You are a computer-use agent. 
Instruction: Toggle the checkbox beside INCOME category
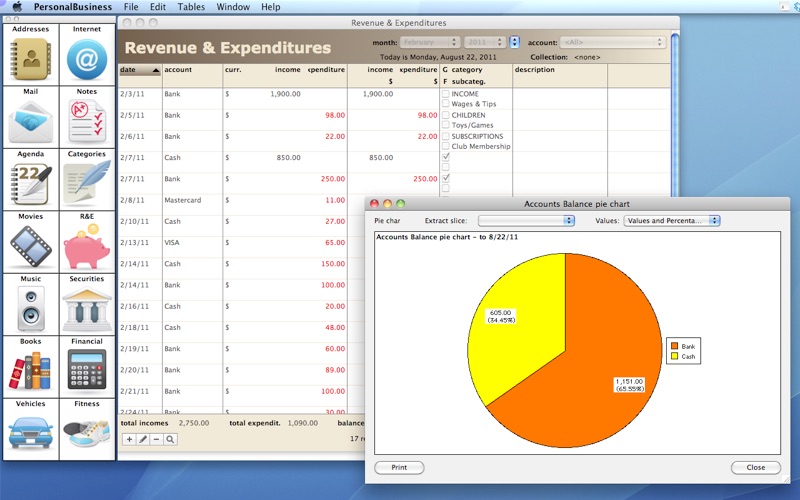click(x=446, y=94)
